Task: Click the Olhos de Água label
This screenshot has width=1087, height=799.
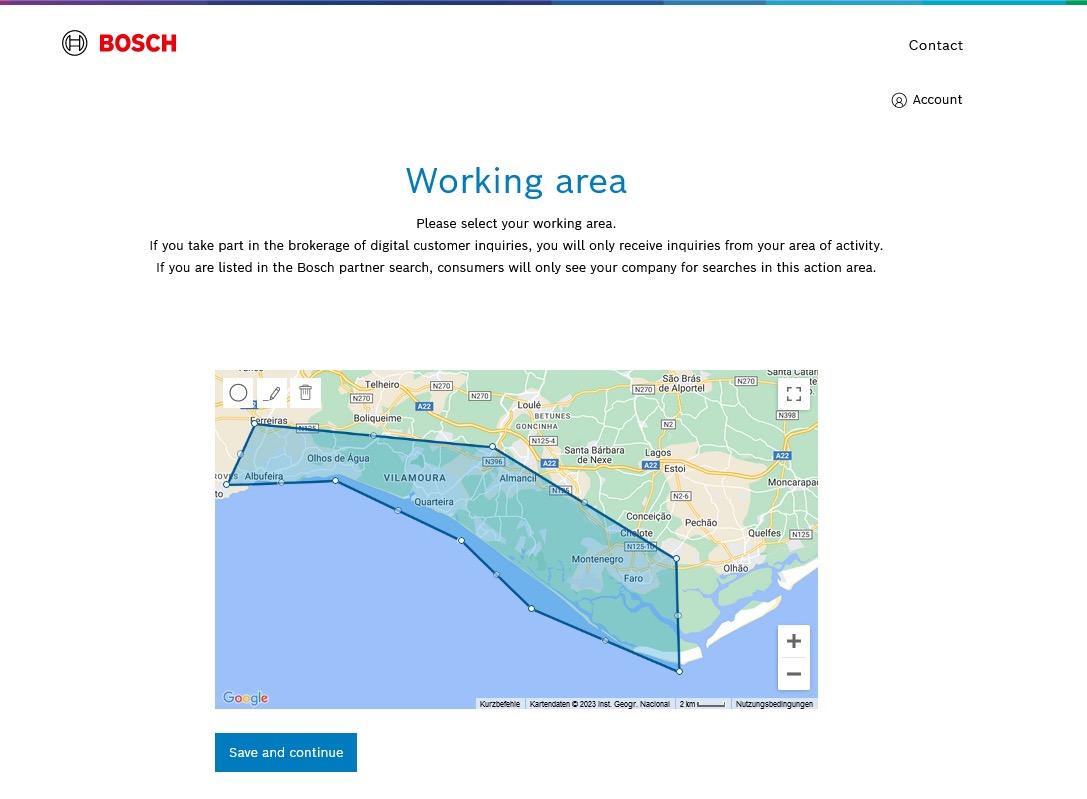Action: (338, 458)
